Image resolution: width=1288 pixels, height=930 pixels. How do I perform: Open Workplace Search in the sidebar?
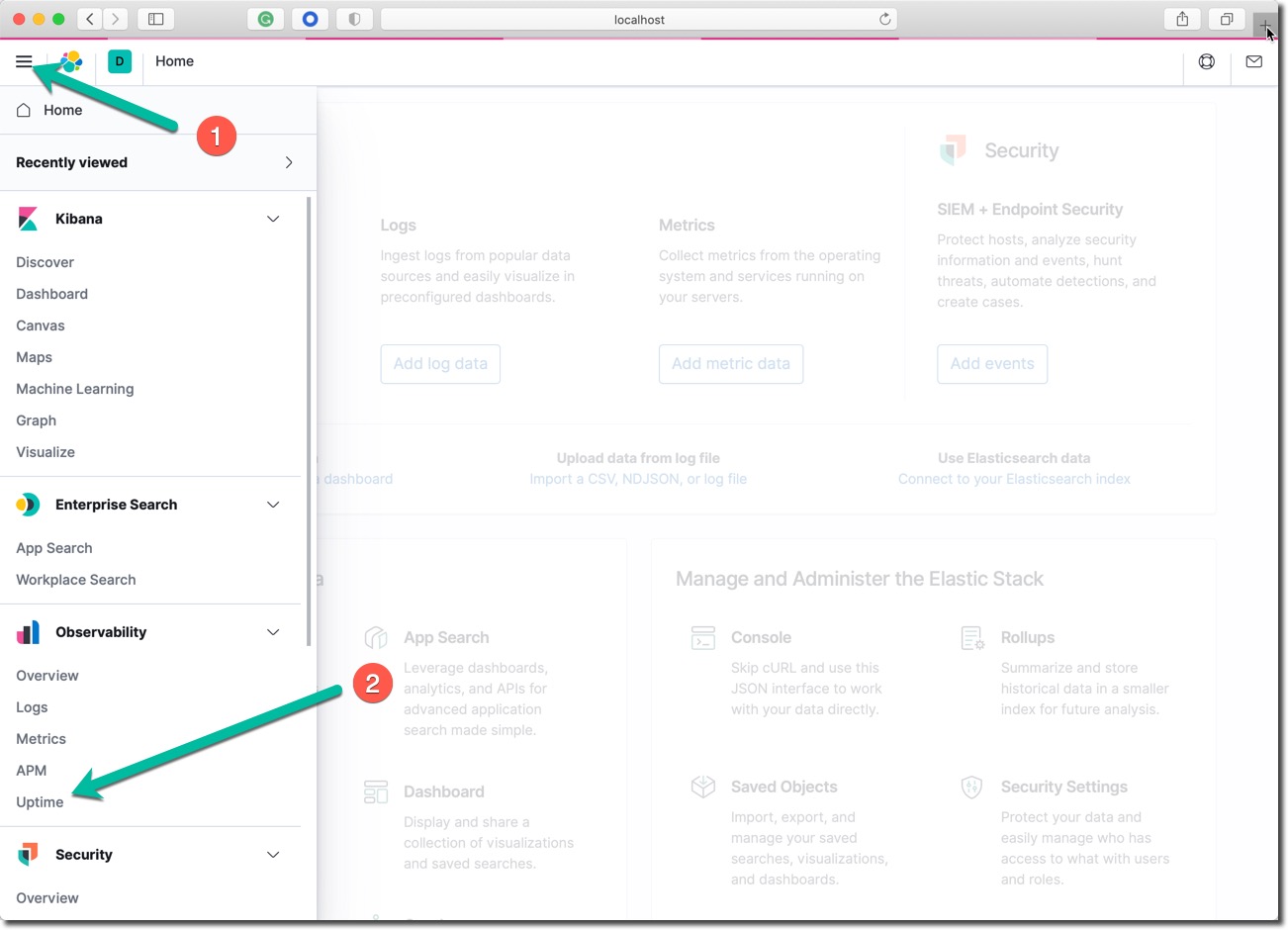(x=76, y=580)
